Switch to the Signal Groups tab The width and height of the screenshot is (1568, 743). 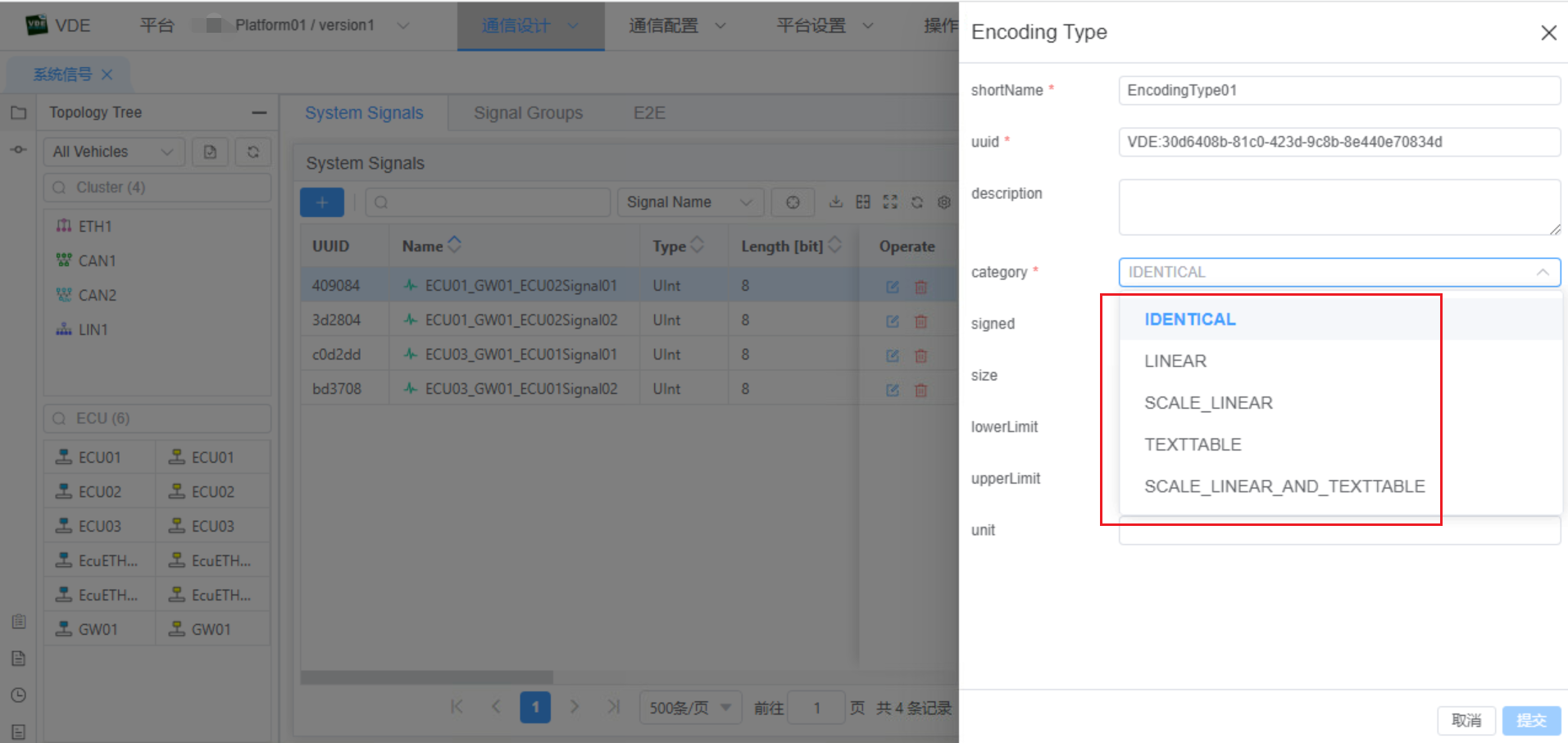[528, 113]
